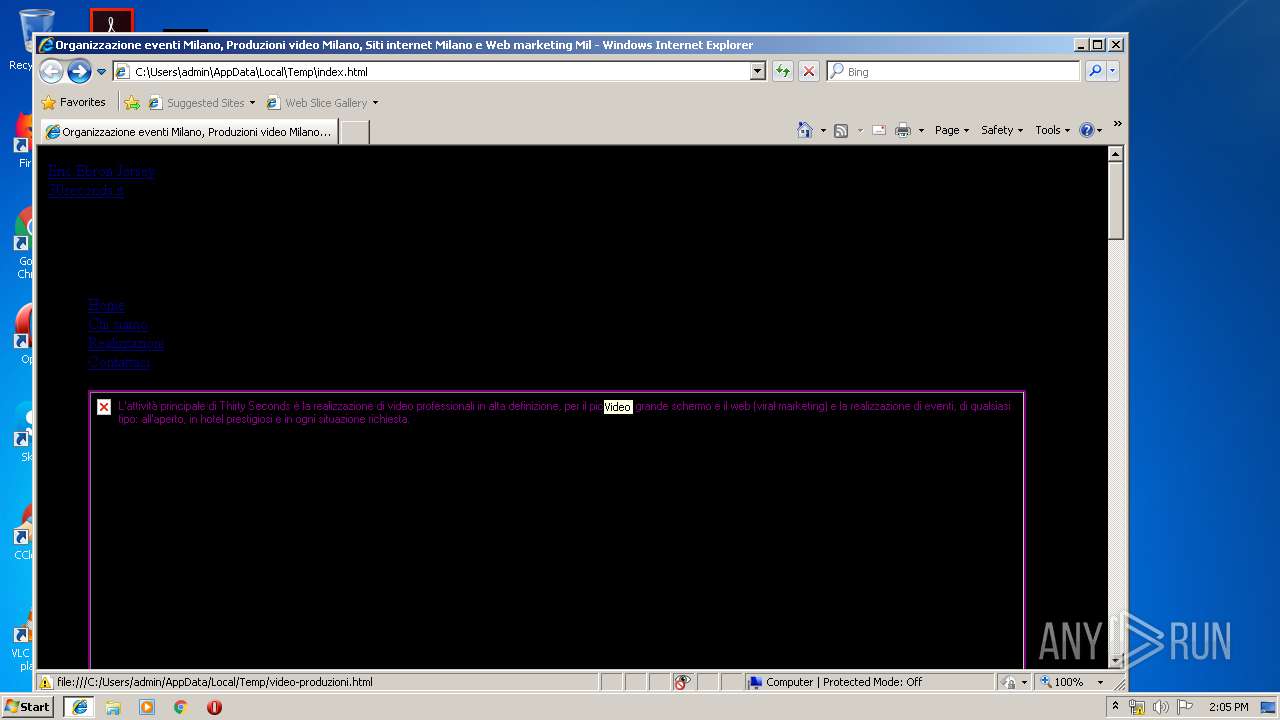Image resolution: width=1280 pixels, height=720 pixels.
Task: Click the blocked content status bar icon
Action: coord(683,682)
